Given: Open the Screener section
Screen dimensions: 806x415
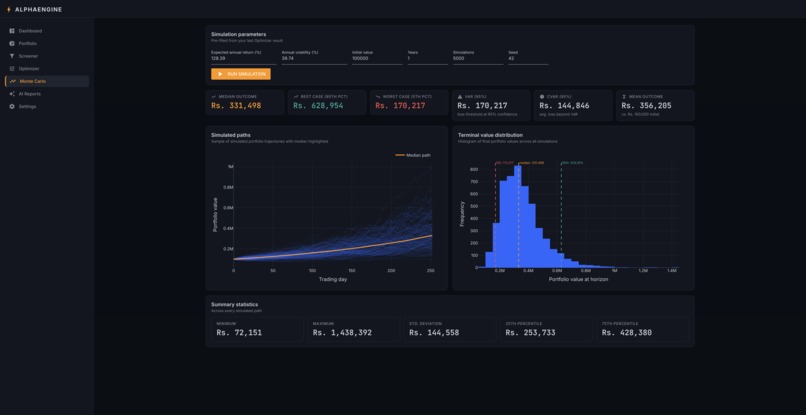Looking at the screenshot, I should 47,56.
